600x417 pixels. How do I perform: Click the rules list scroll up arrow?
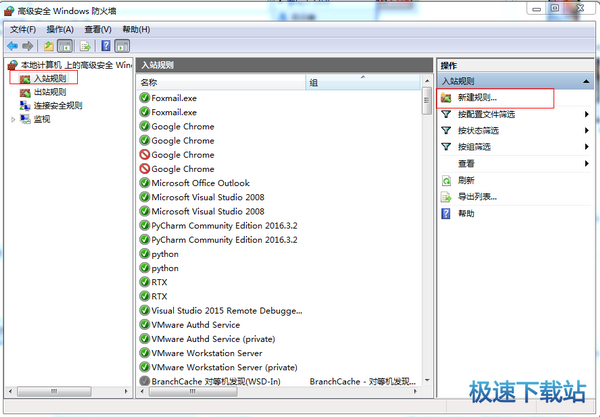(427, 81)
